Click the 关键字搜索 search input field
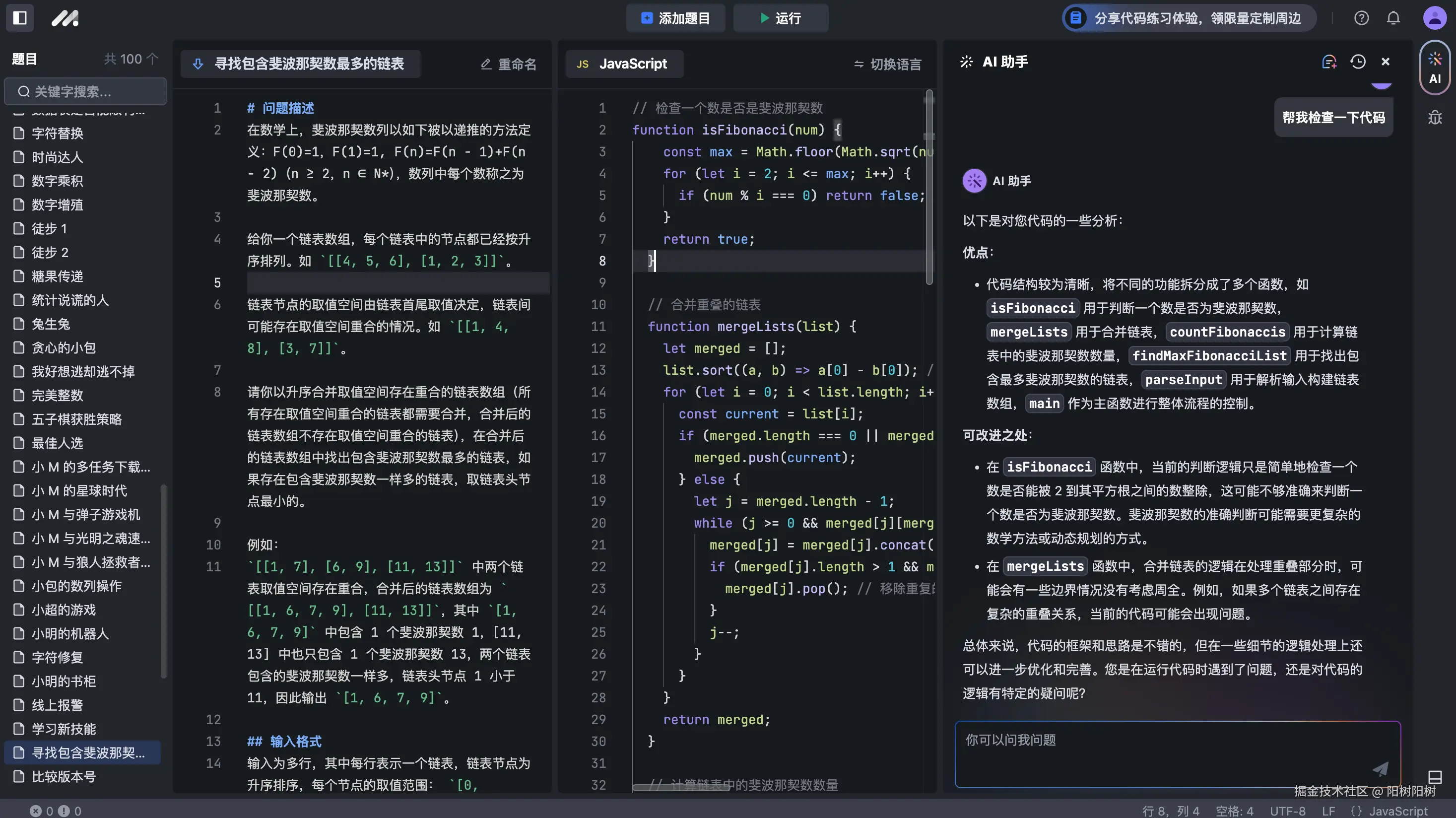 [84, 91]
